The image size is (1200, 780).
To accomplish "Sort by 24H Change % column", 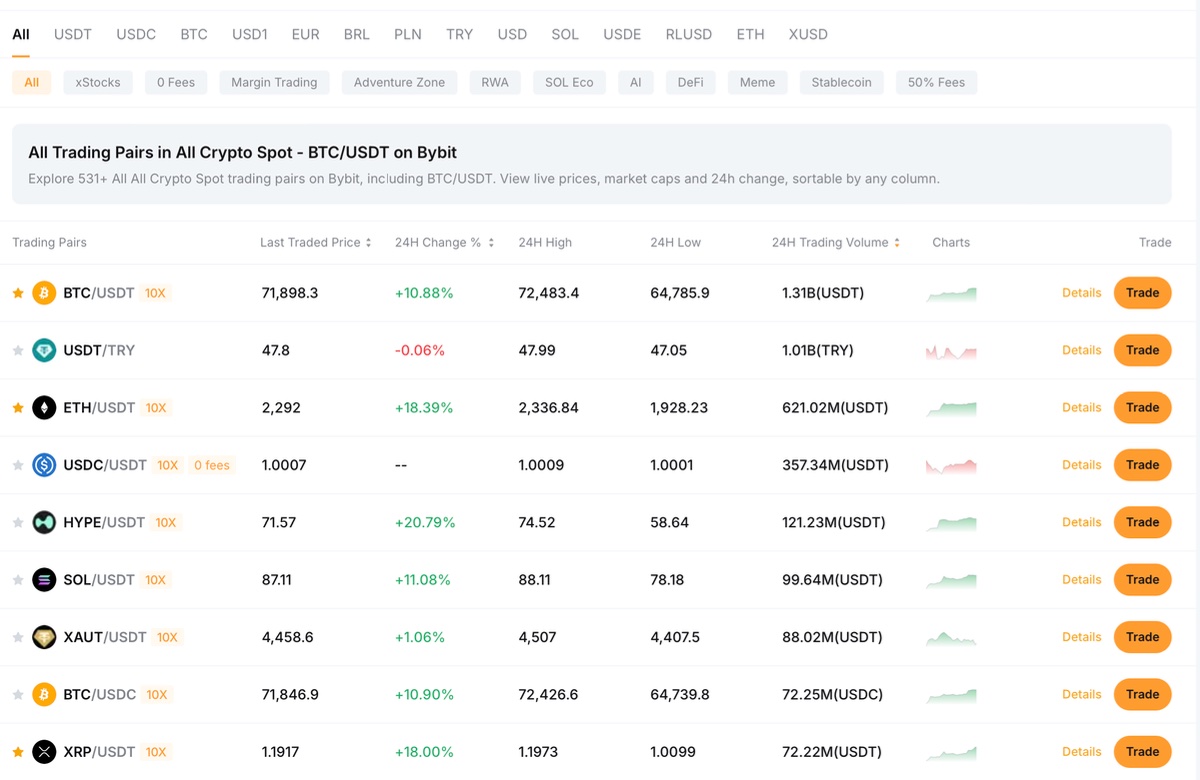I will coord(445,242).
